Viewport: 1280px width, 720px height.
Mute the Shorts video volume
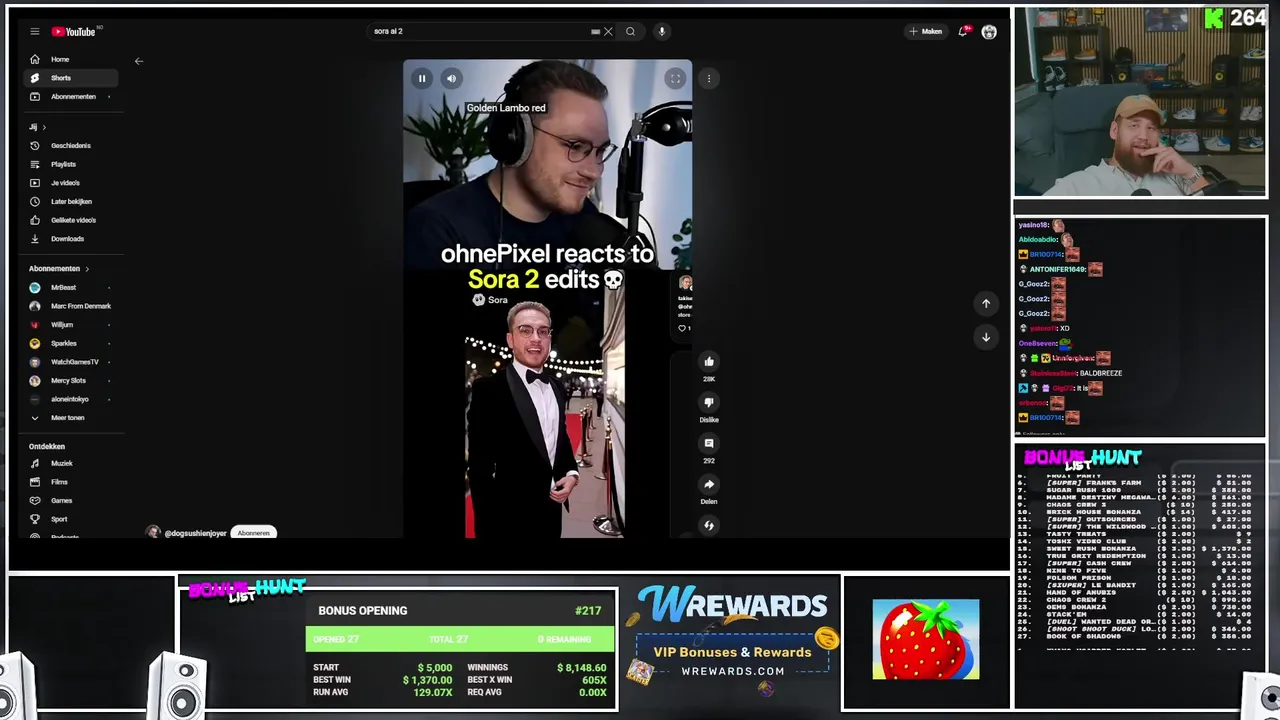coord(451,78)
